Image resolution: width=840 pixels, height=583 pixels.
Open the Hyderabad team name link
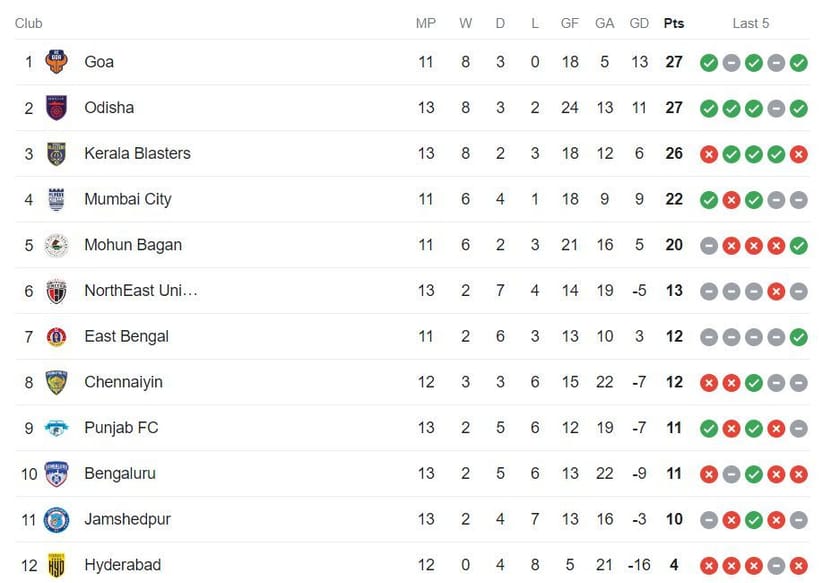click(122, 565)
